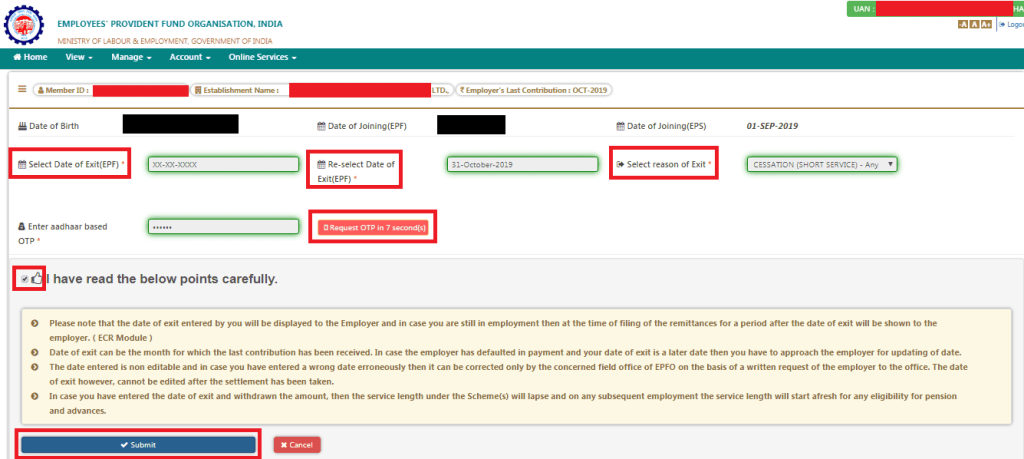
Task: Open the Select reason of Exit dropdown
Action: [x=822, y=165]
